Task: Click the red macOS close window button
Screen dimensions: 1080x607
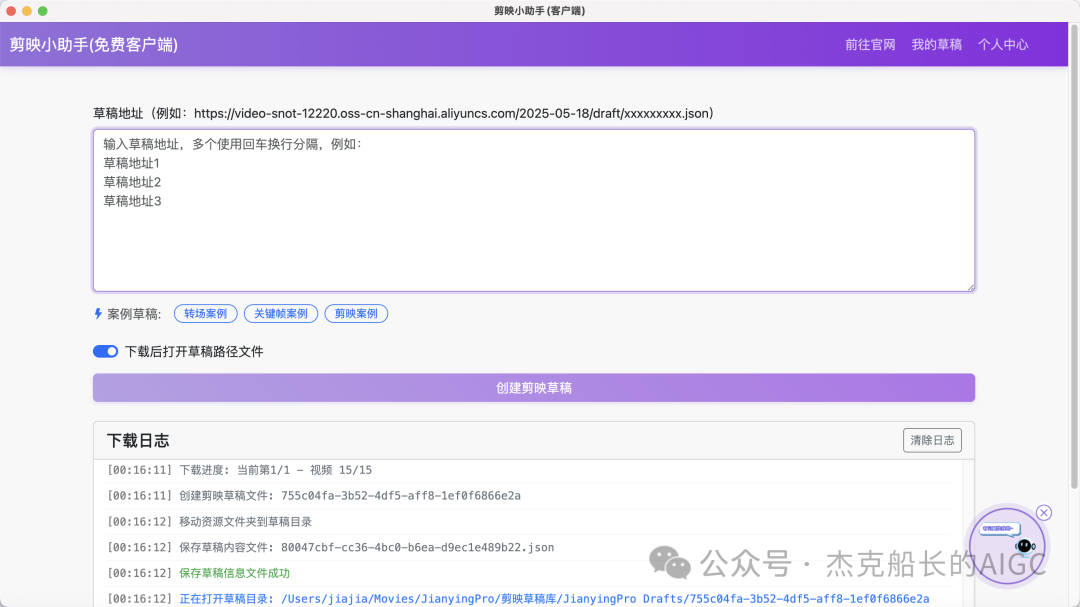Action: pos(11,11)
